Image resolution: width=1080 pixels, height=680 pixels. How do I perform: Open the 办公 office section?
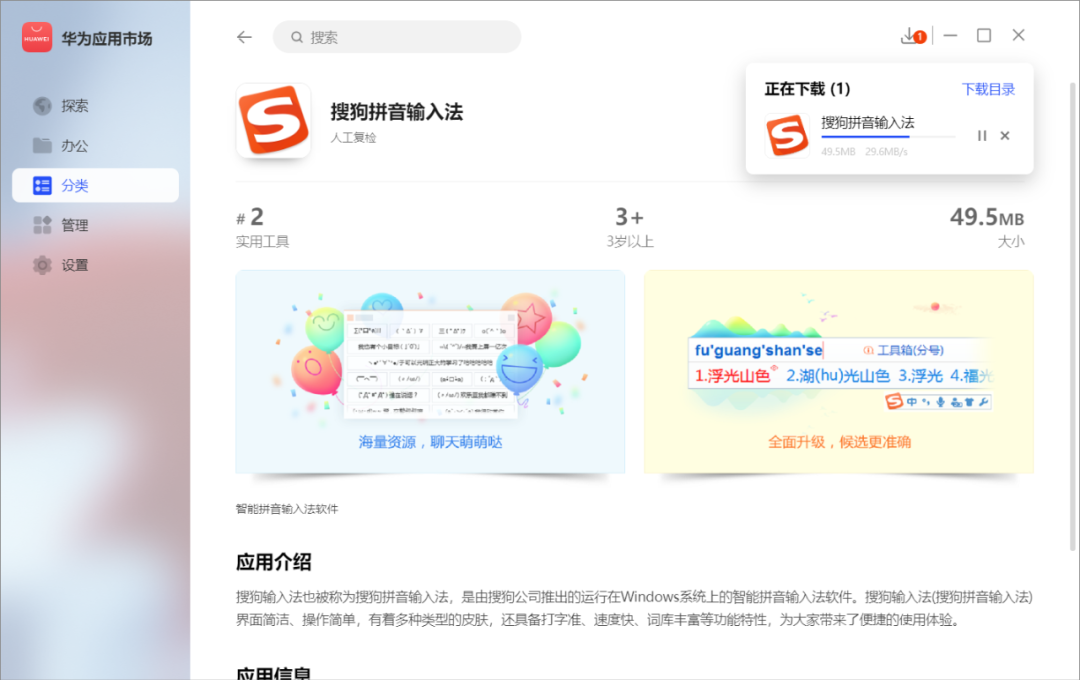pyautogui.click(x=95, y=145)
